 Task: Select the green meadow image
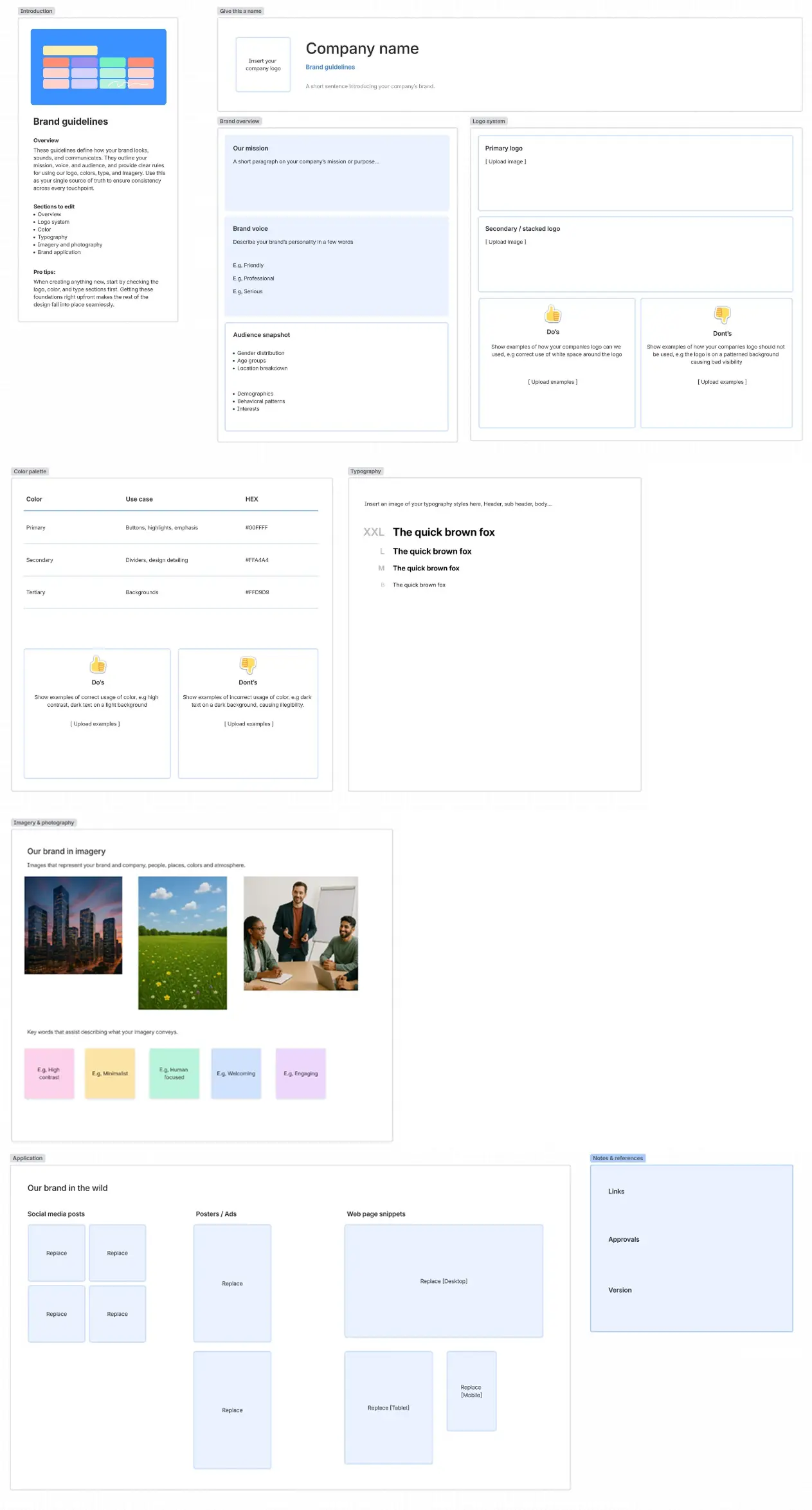(183, 943)
